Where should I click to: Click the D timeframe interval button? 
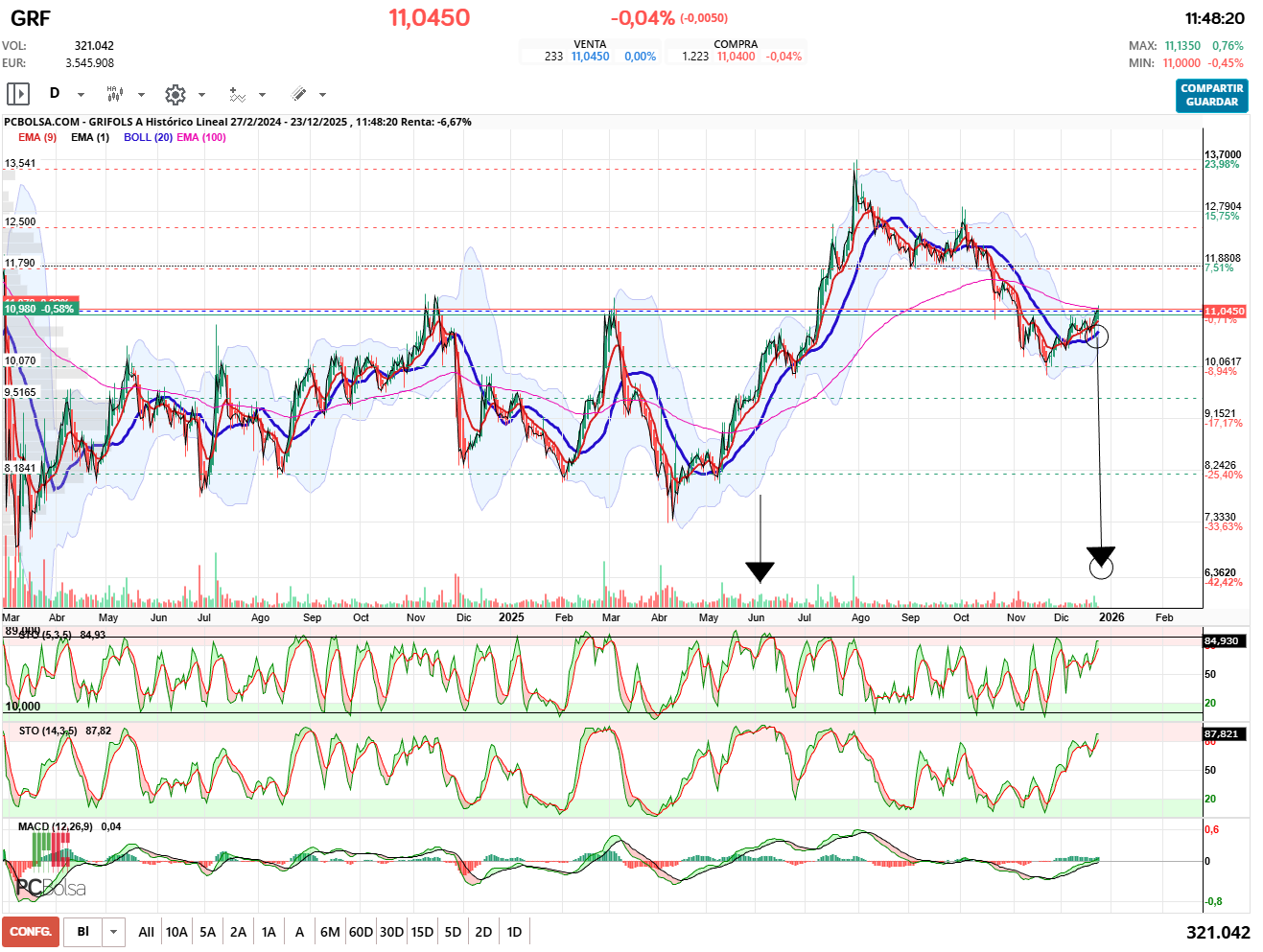(55, 94)
